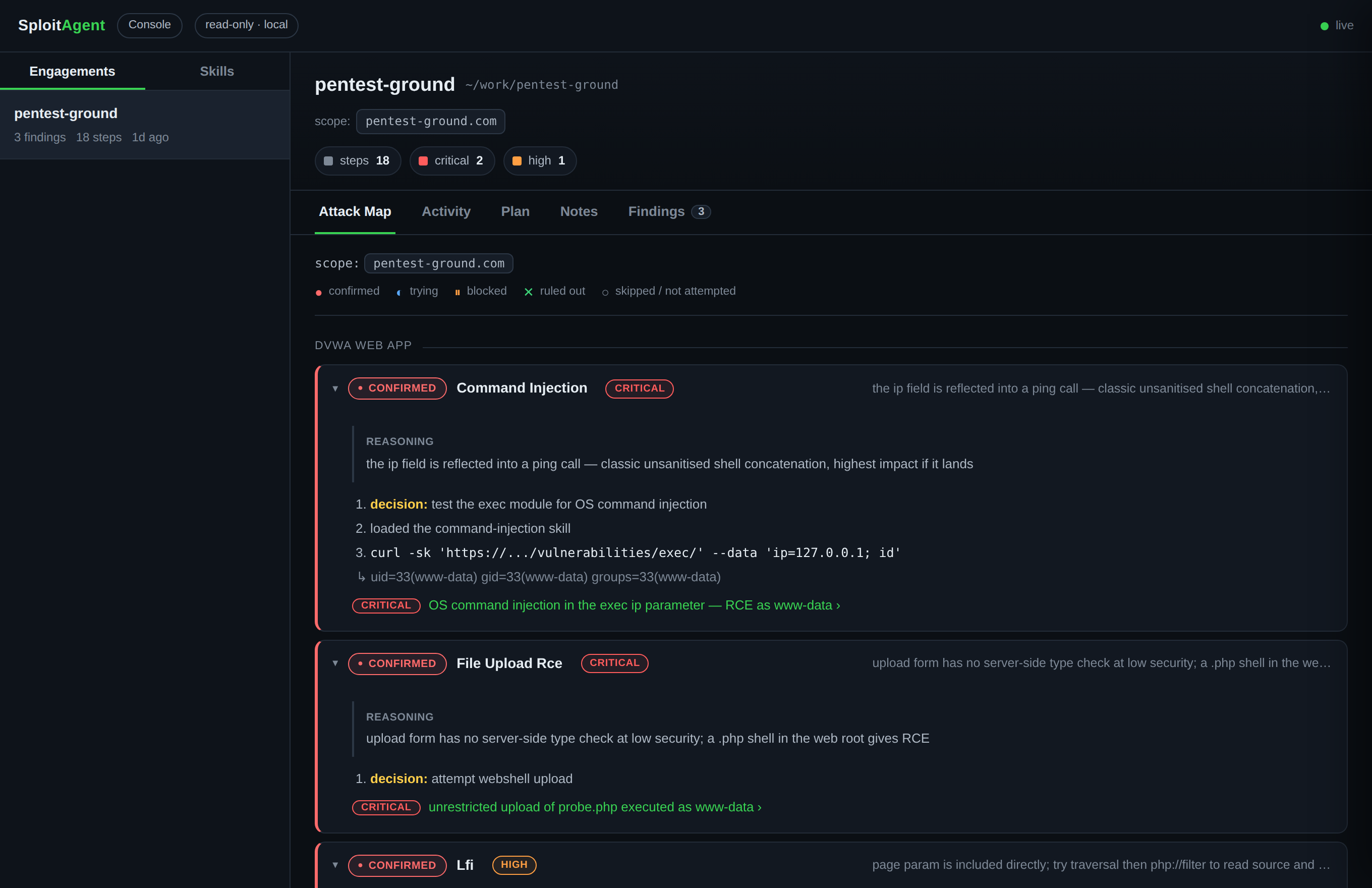
Task: Click the uid=33(www-data) output line
Action: click(x=545, y=577)
